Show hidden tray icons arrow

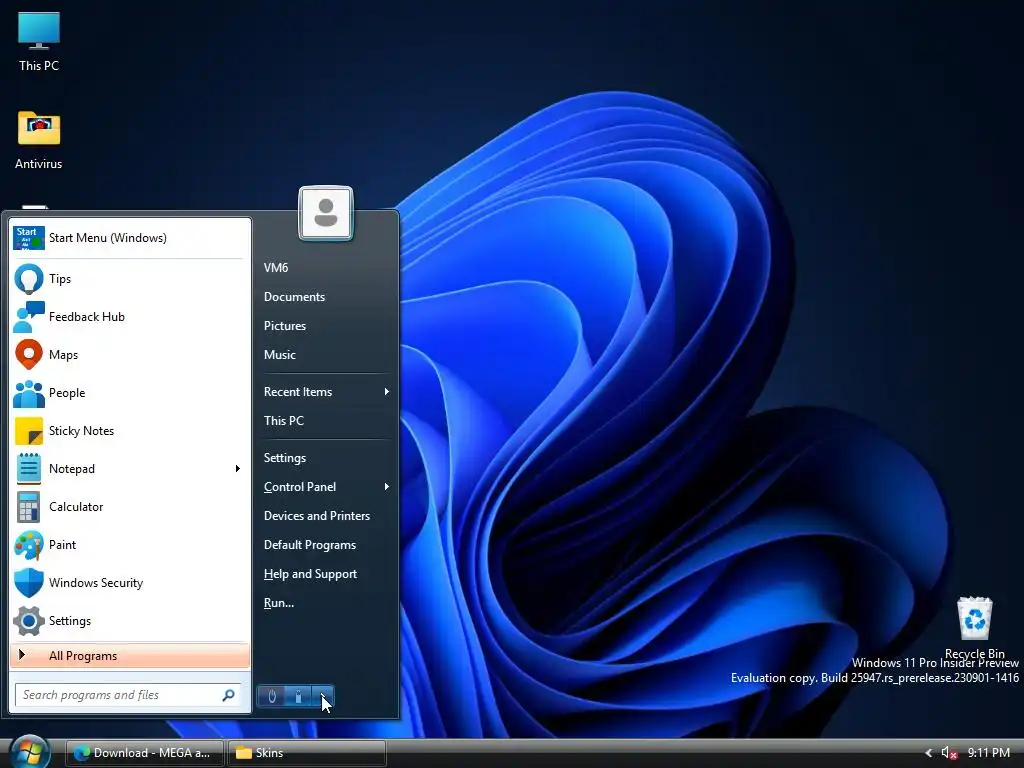[x=929, y=753]
